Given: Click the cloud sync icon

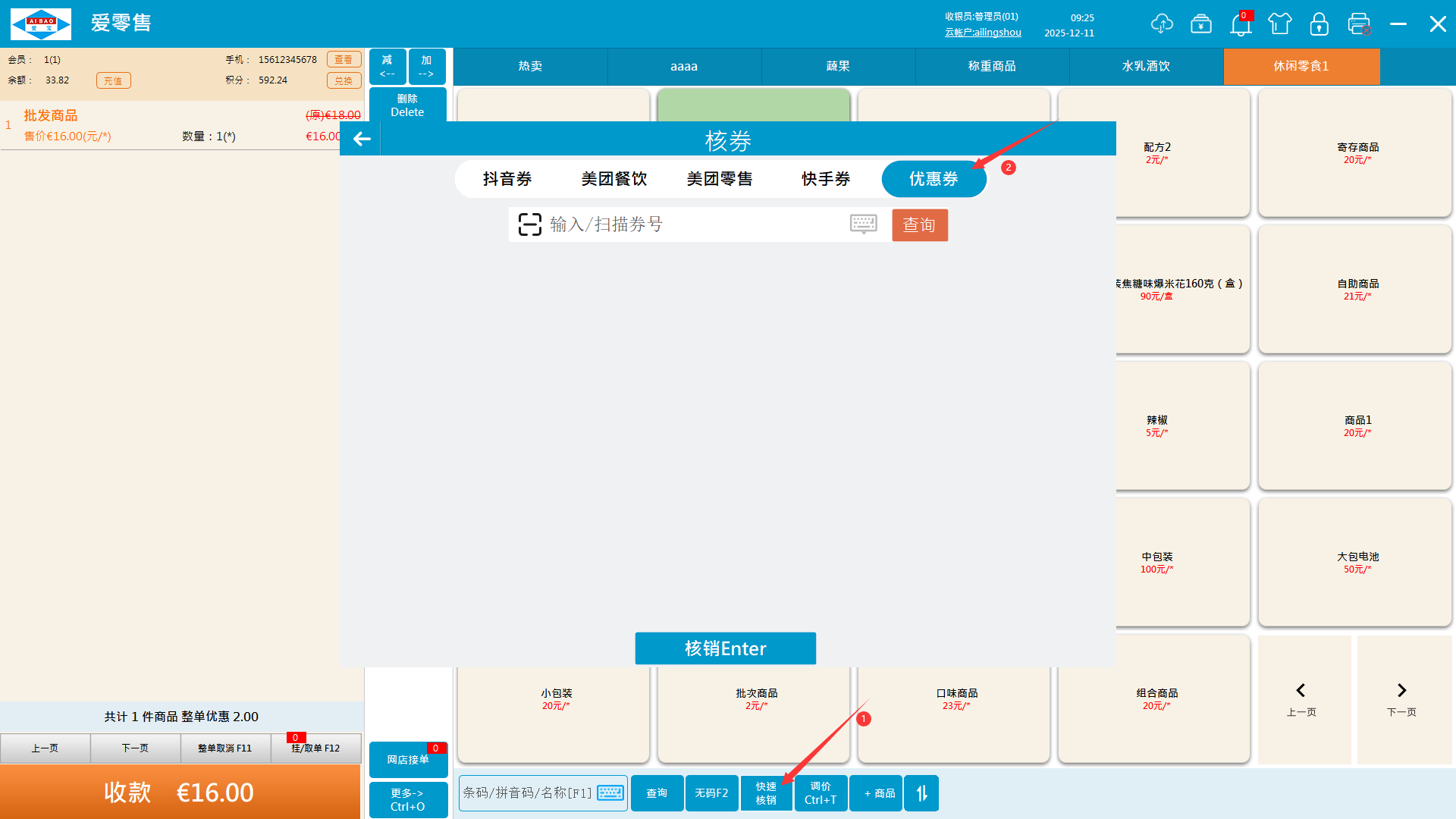Looking at the screenshot, I should (1161, 24).
